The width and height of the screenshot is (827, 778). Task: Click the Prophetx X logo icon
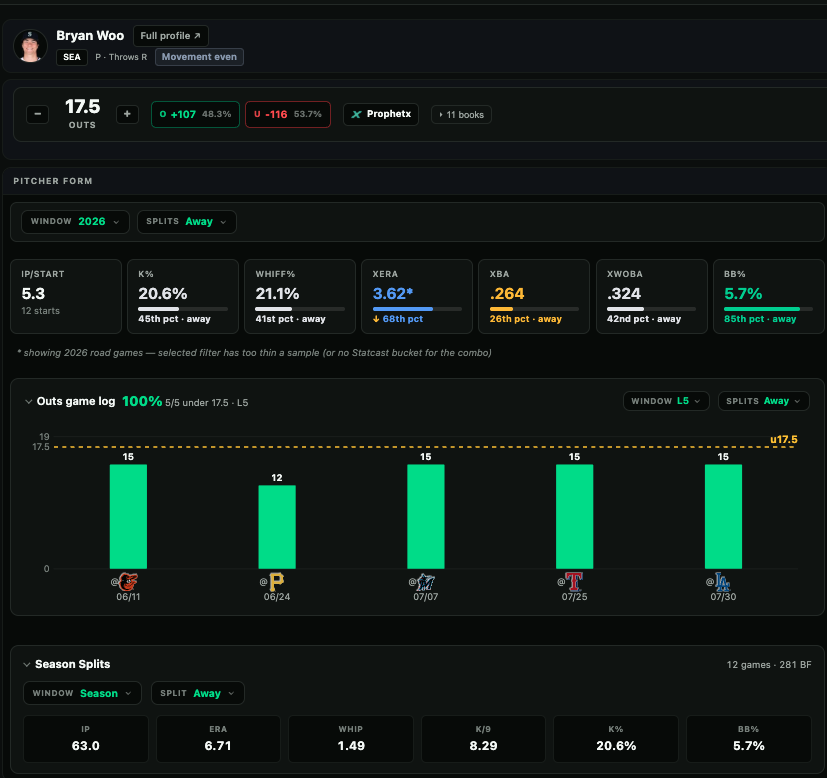pos(357,114)
